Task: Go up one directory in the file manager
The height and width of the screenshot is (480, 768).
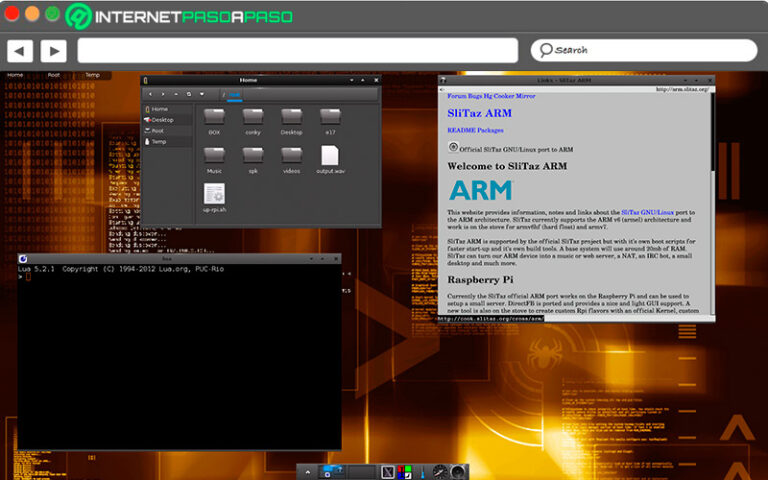Action: pyautogui.click(x=176, y=94)
